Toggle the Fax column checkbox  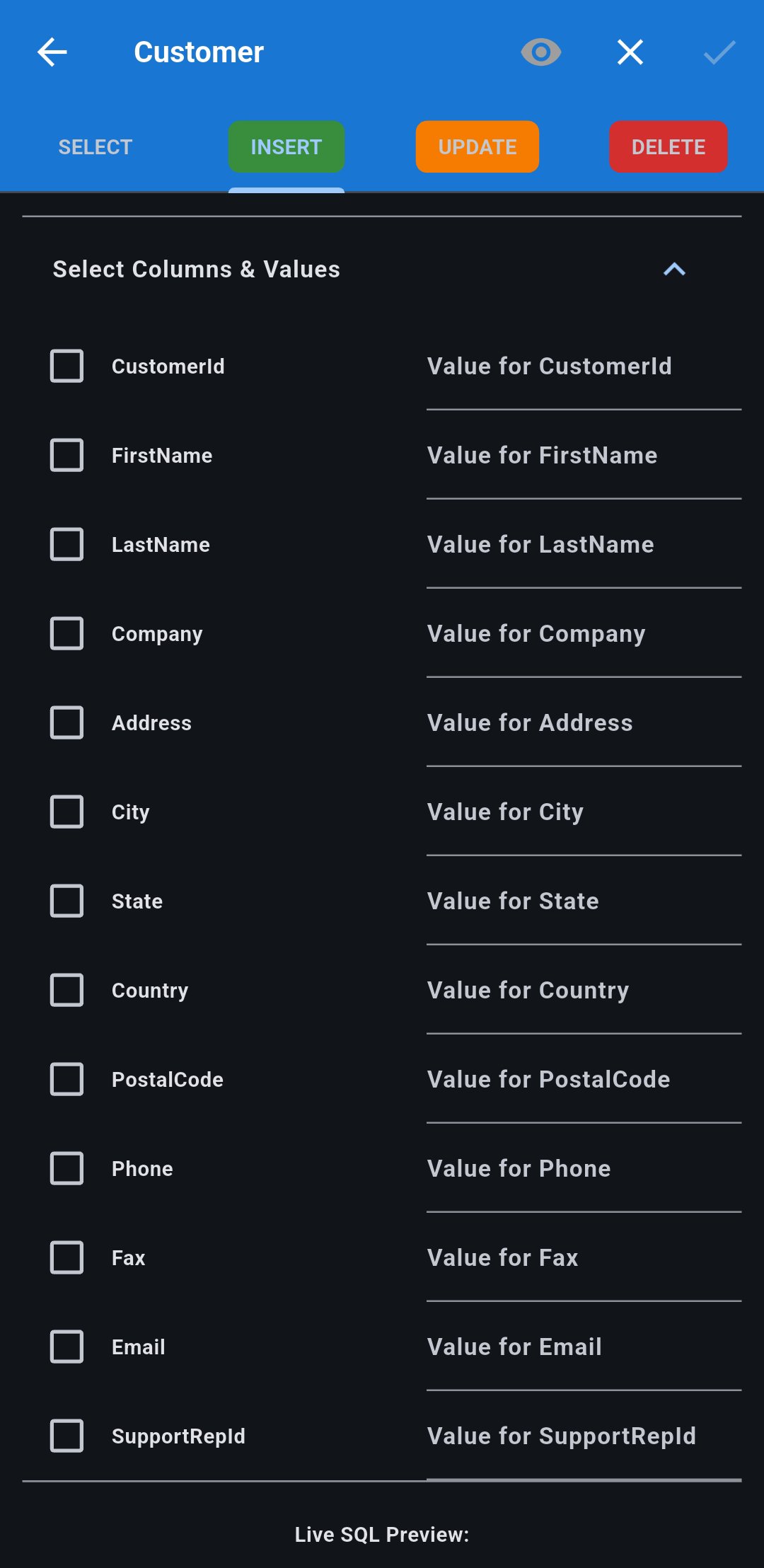tap(67, 1258)
